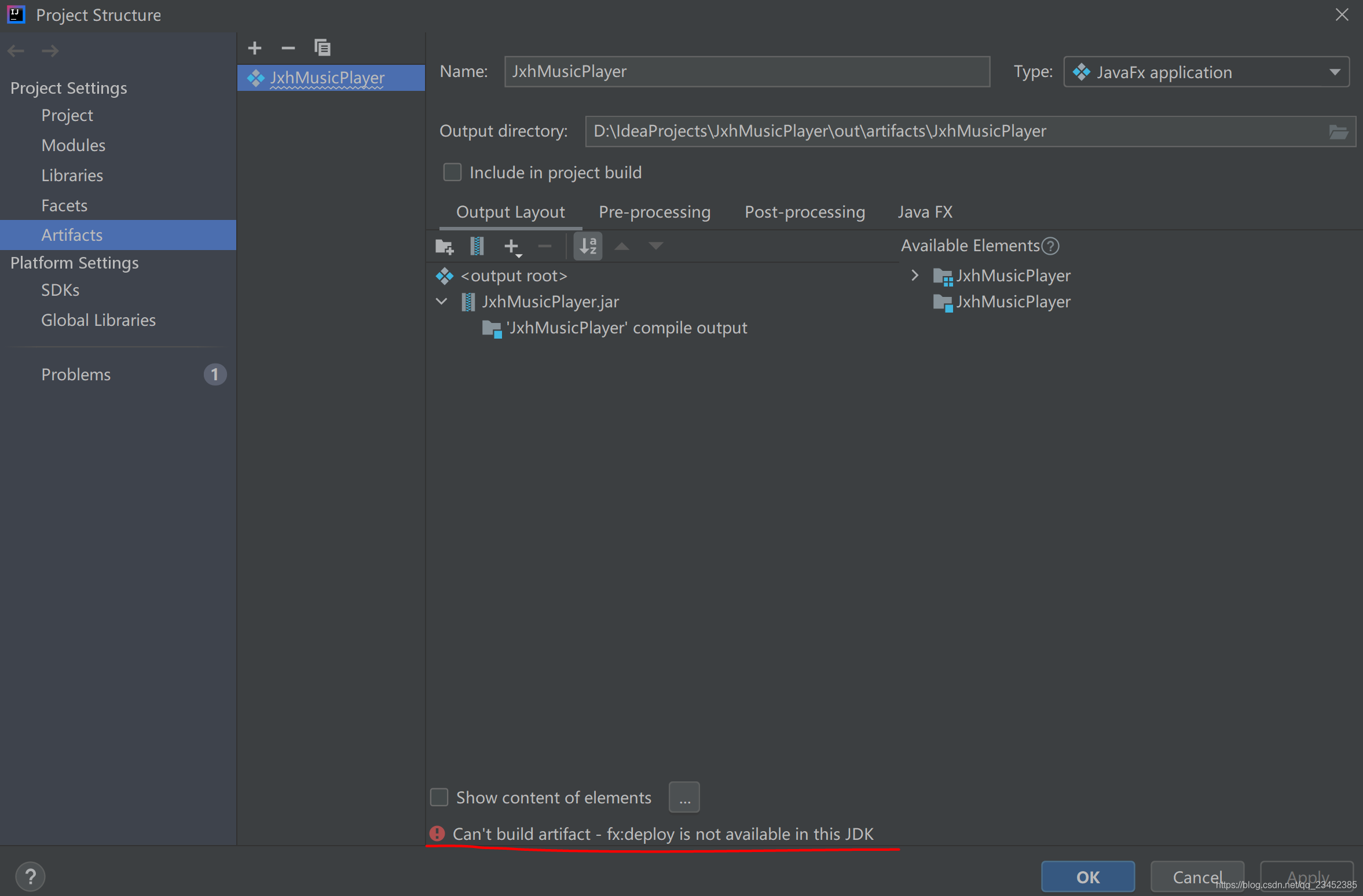
Task: Copy the JxhMusicPlayer artifact
Action: point(323,47)
